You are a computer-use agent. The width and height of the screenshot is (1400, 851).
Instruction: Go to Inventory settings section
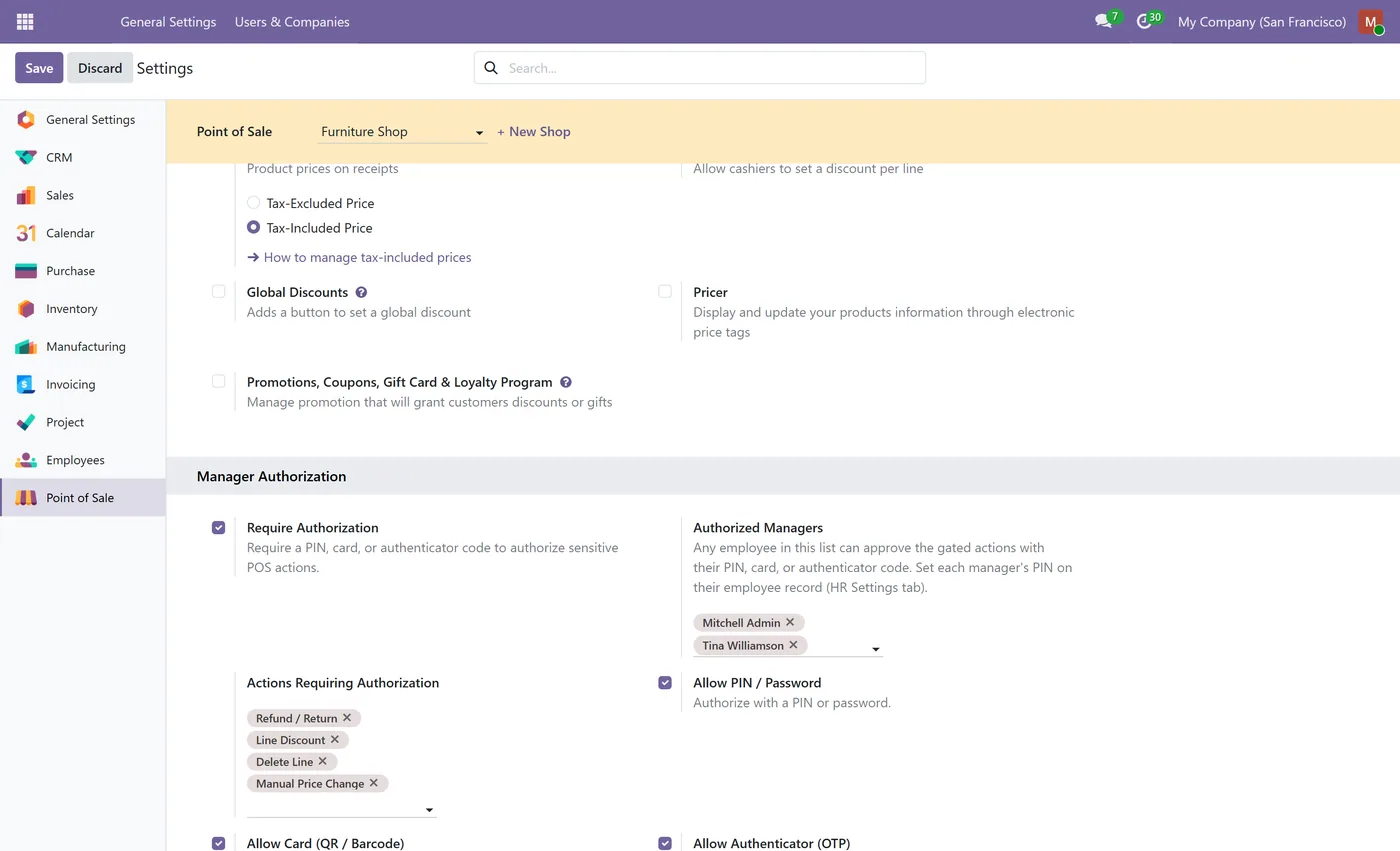coord(83,309)
